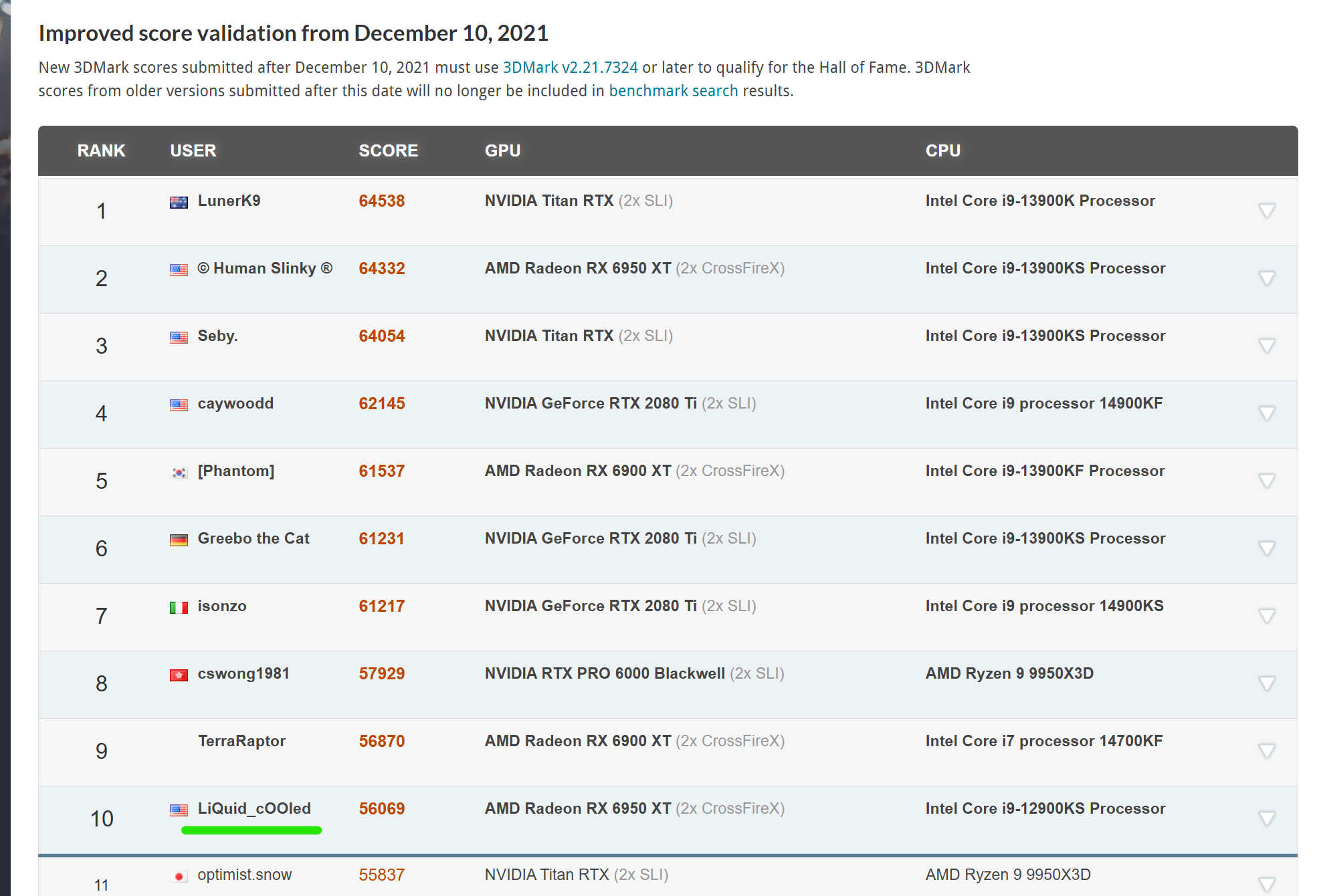Expand details for cswong1981's row
Viewport: 1319px width, 896px height.
pos(1266,683)
